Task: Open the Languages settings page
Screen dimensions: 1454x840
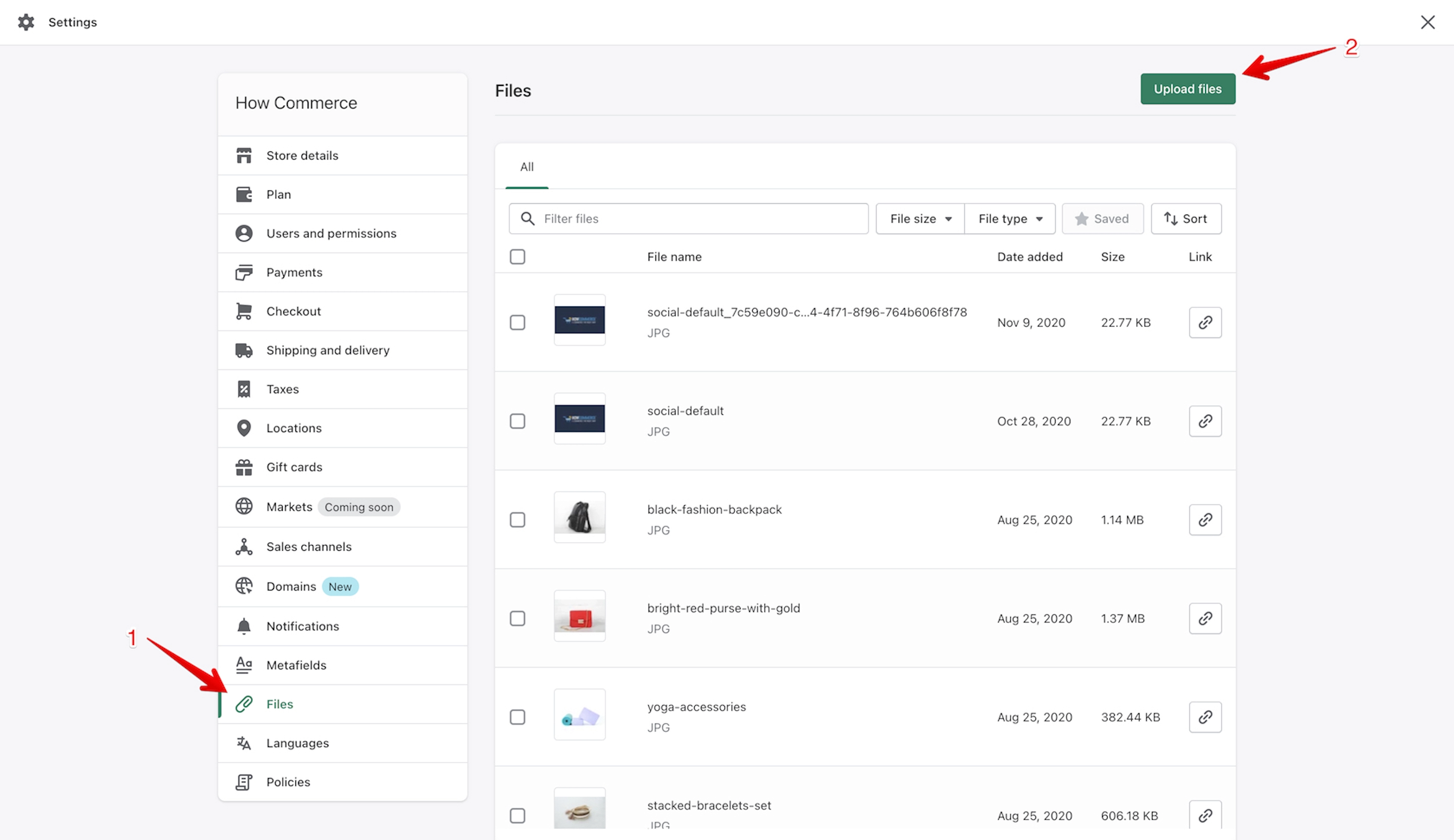Action: pyautogui.click(x=343, y=743)
